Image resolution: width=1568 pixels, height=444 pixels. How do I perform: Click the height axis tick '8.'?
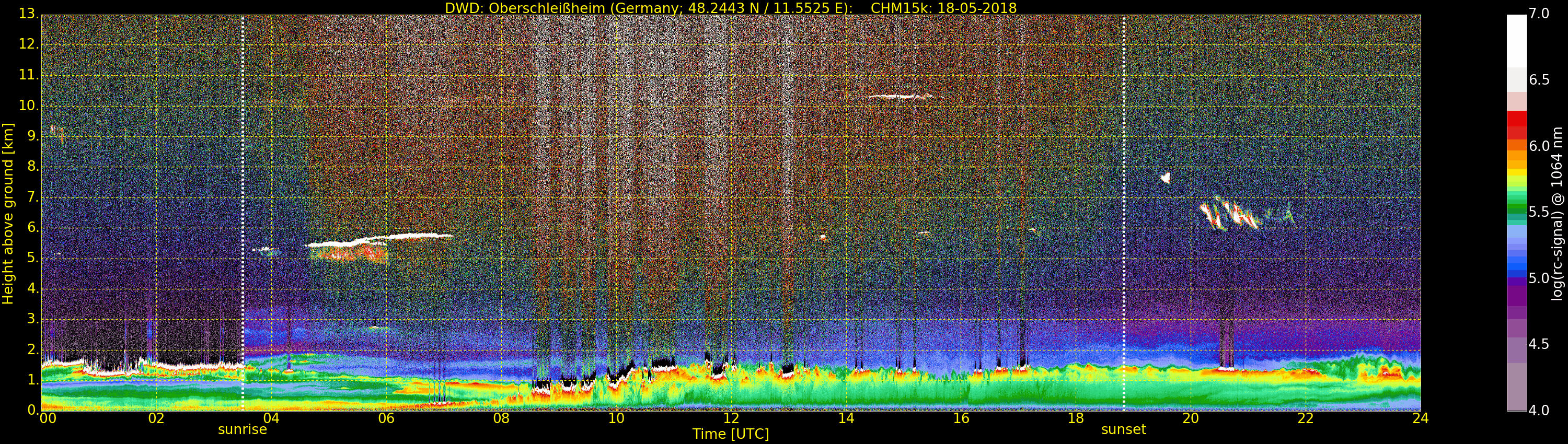[x=33, y=167]
